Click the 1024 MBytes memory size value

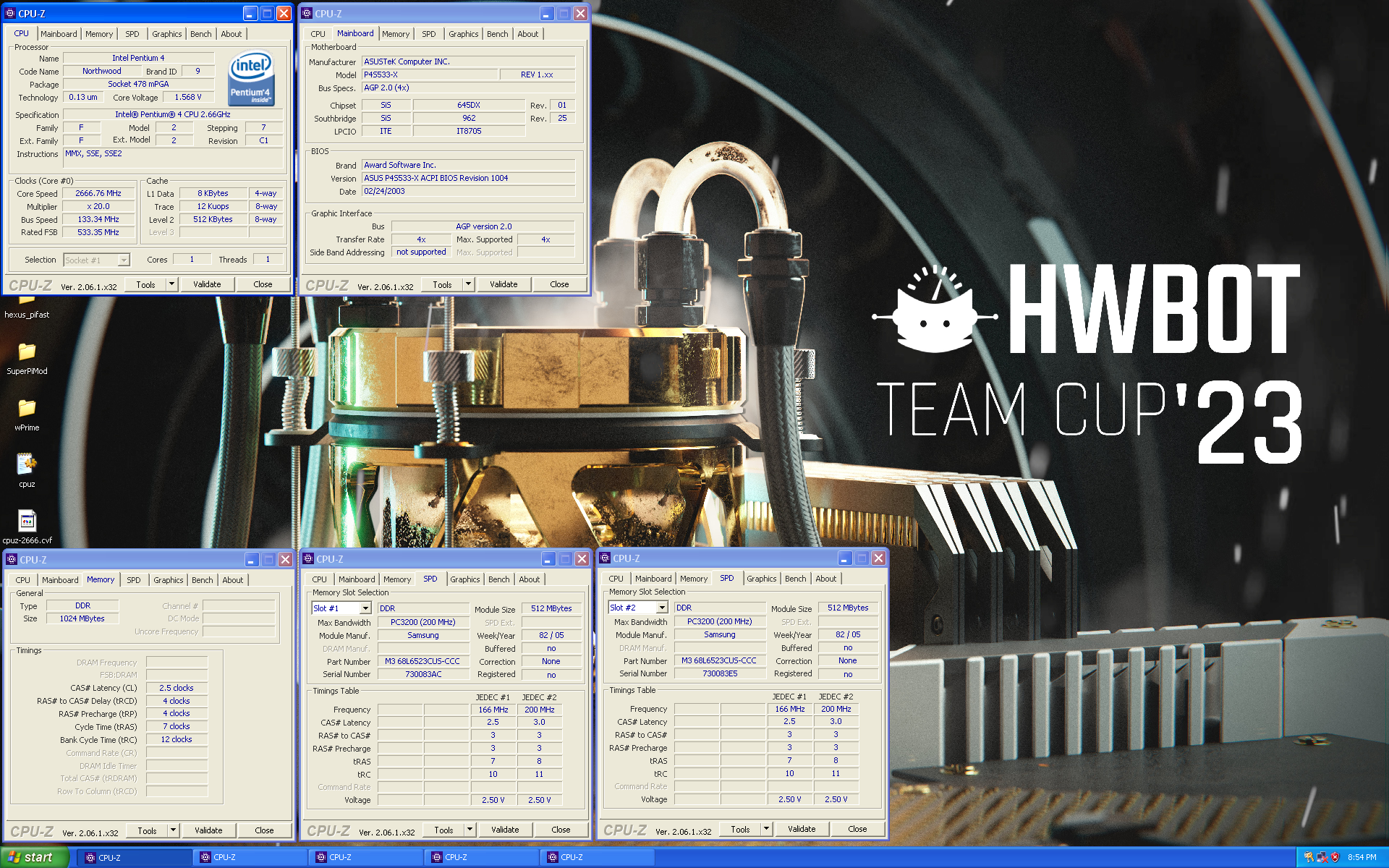coord(82,618)
